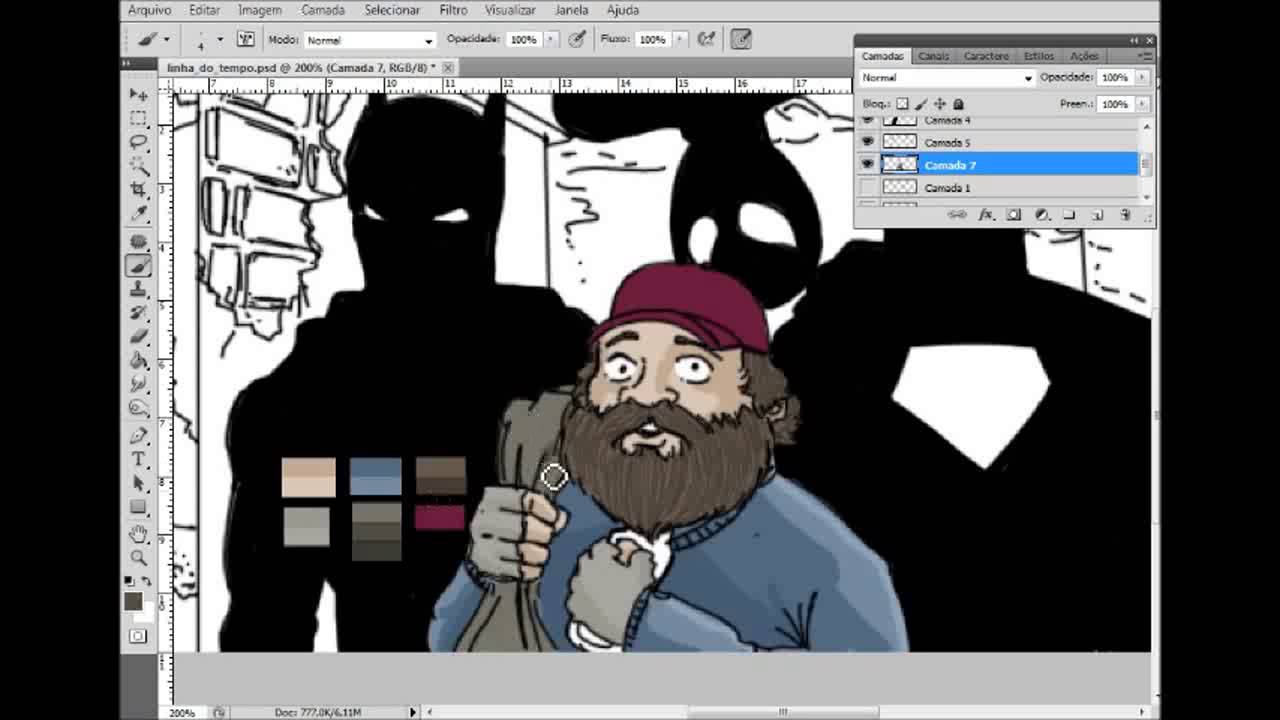Switch to the Estilos tab
Viewport: 1280px width, 720px height.
point(1038,56)
